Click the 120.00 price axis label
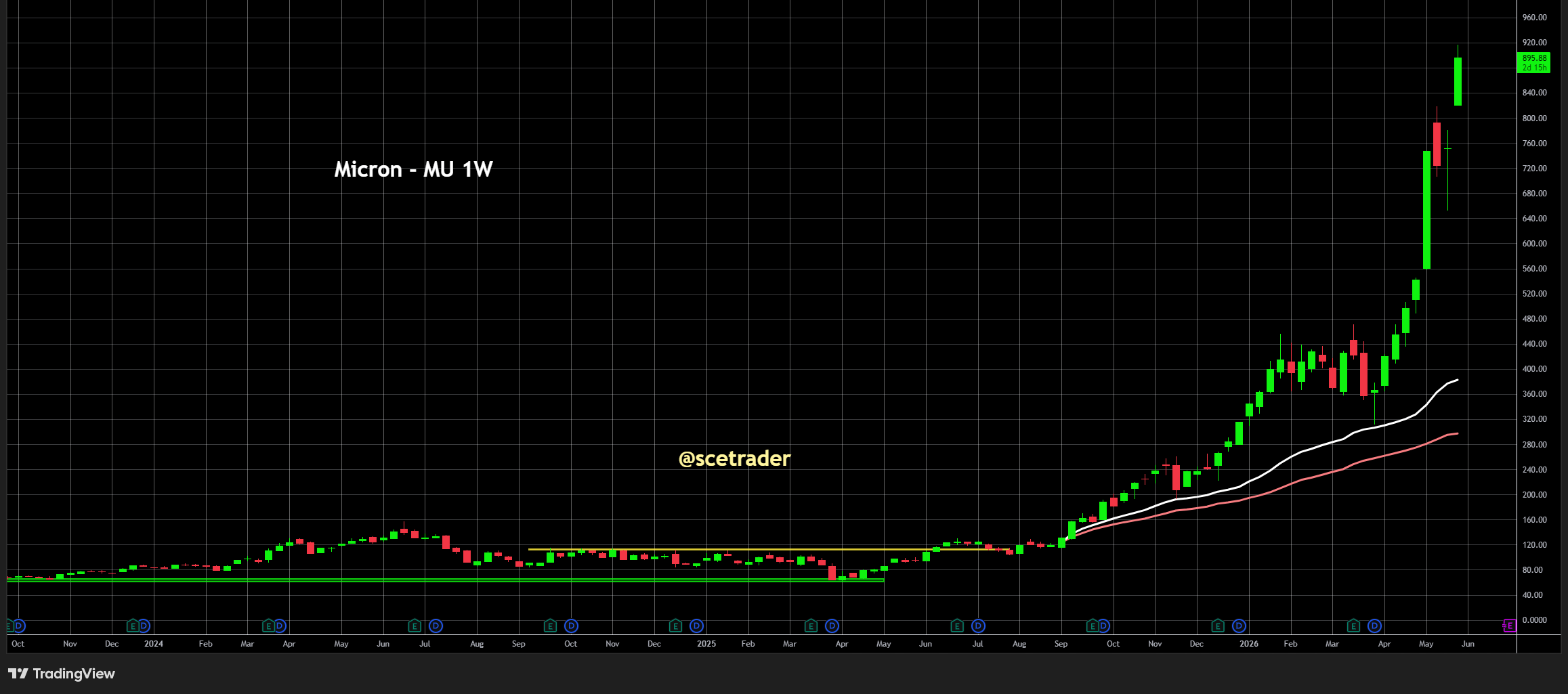The height and width of the screenshot is (694, 1568). tap(1534, 545)
